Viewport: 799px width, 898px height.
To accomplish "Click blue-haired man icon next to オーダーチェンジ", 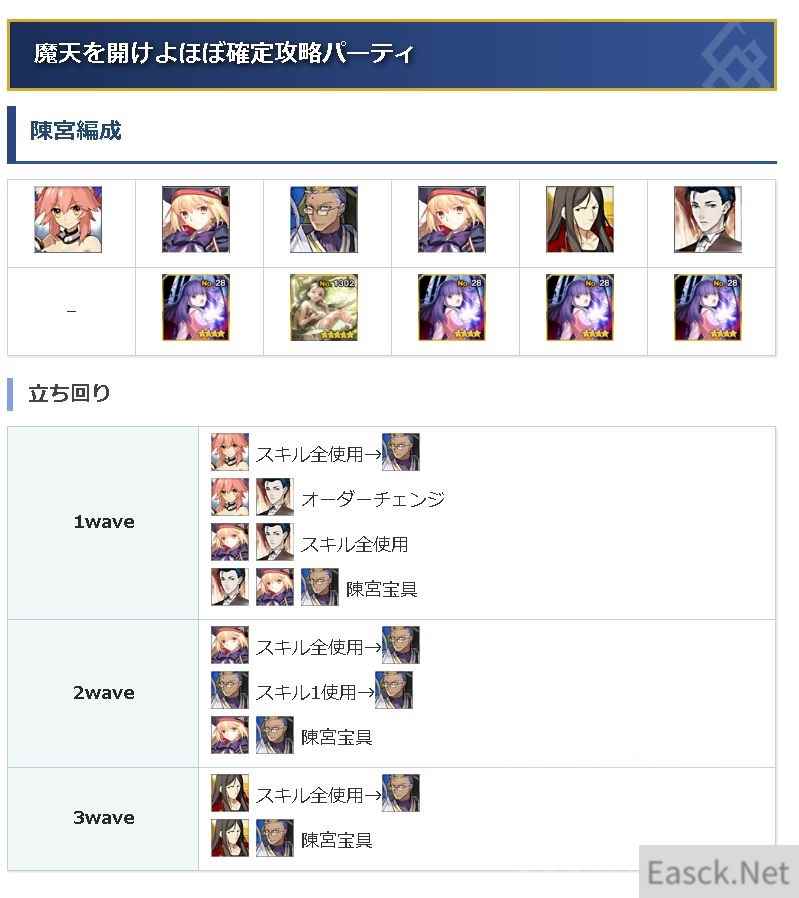I will [274, 497].
